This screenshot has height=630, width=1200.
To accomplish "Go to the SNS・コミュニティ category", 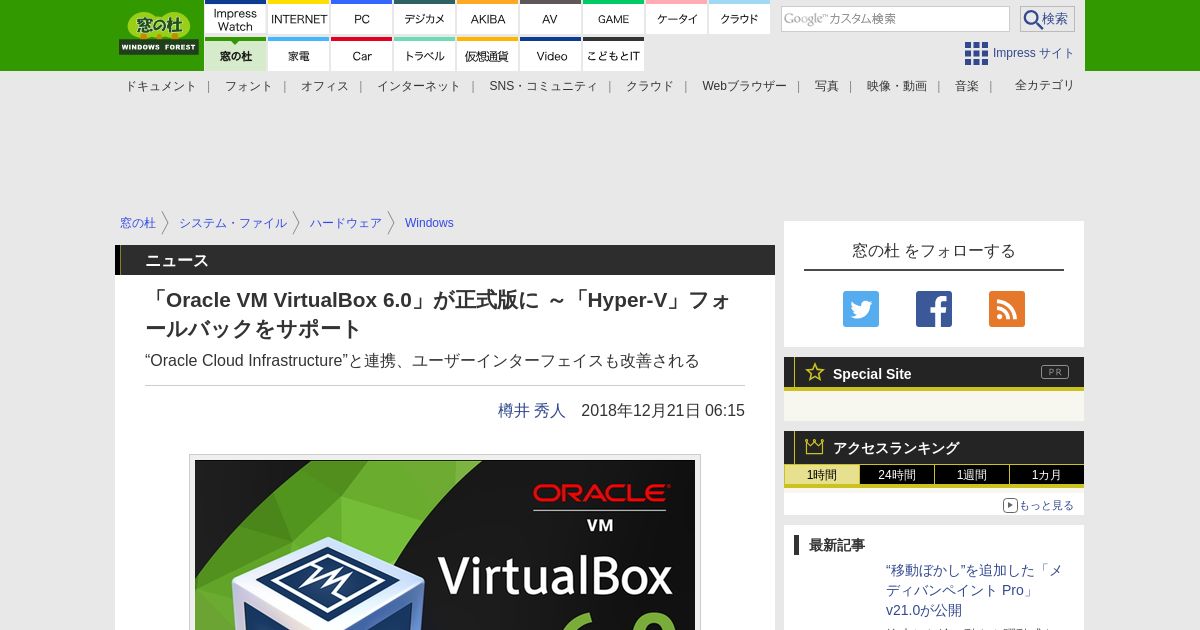I will [543, 86].
